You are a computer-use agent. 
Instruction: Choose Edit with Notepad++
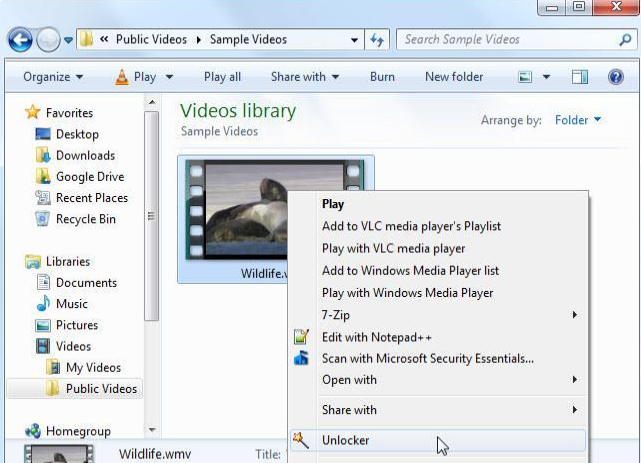(438, 338)
